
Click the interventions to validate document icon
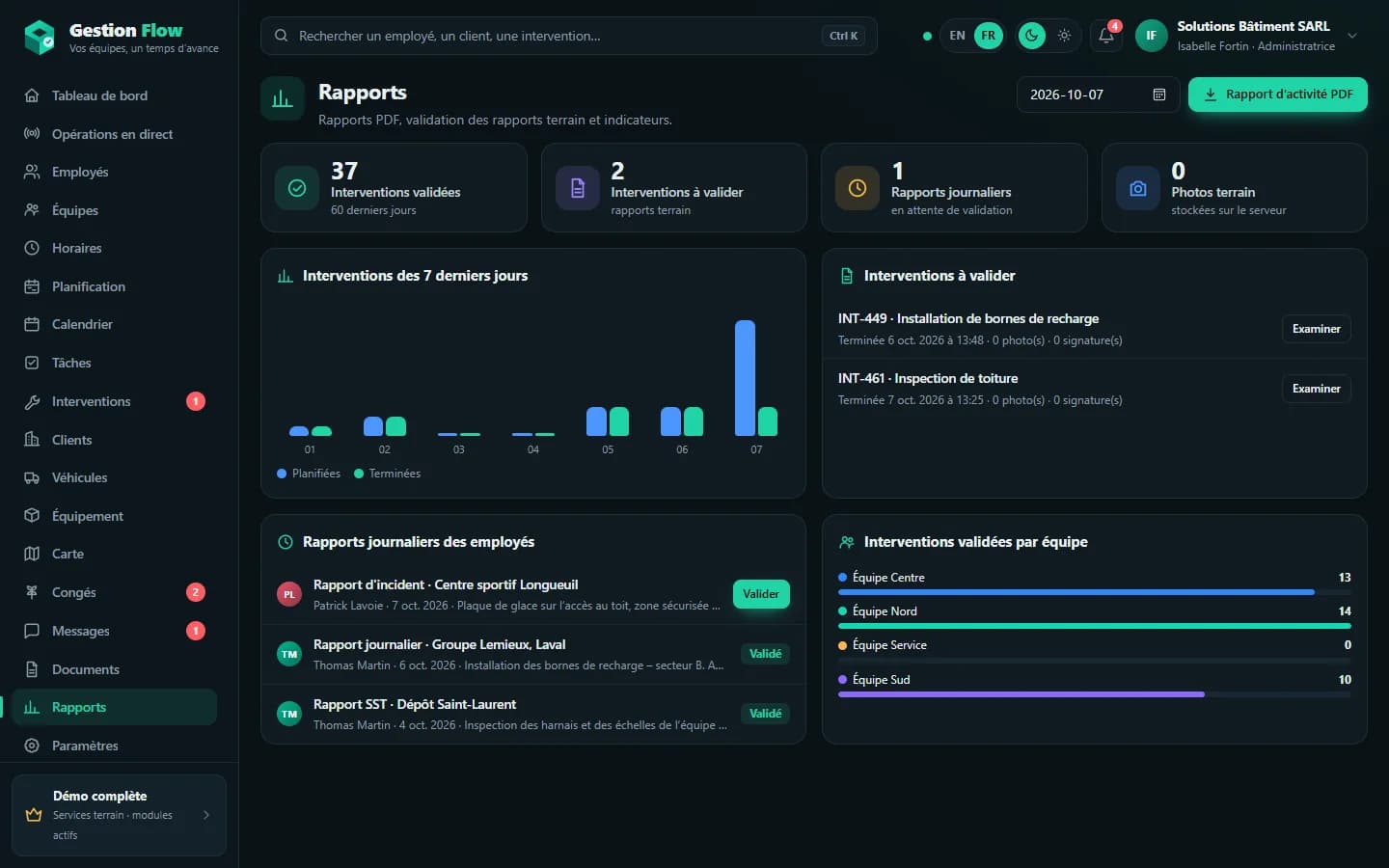click(x=578, y=188)
